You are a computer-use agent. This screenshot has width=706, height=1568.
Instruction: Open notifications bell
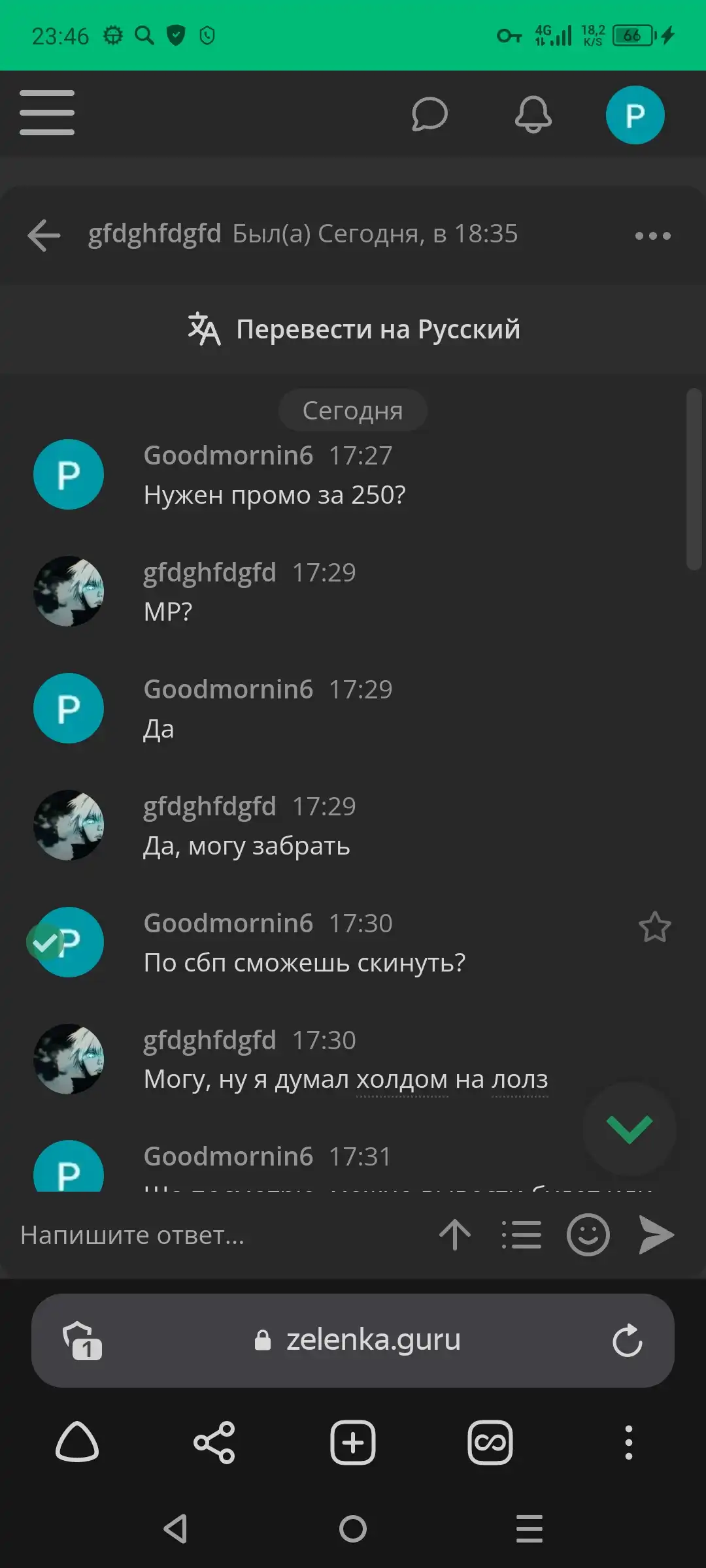[x=533, y=114]
